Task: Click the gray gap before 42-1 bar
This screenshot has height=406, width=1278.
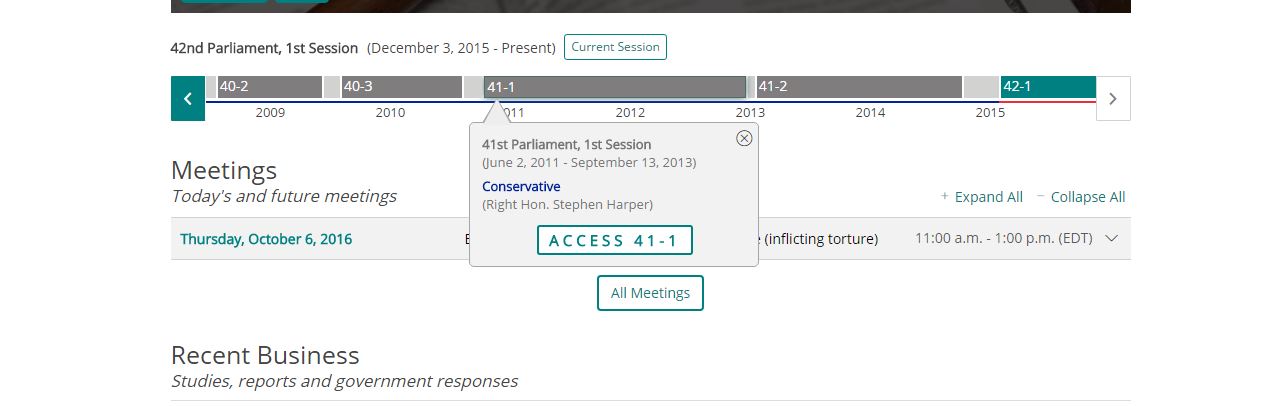Action: click(981, 87)
